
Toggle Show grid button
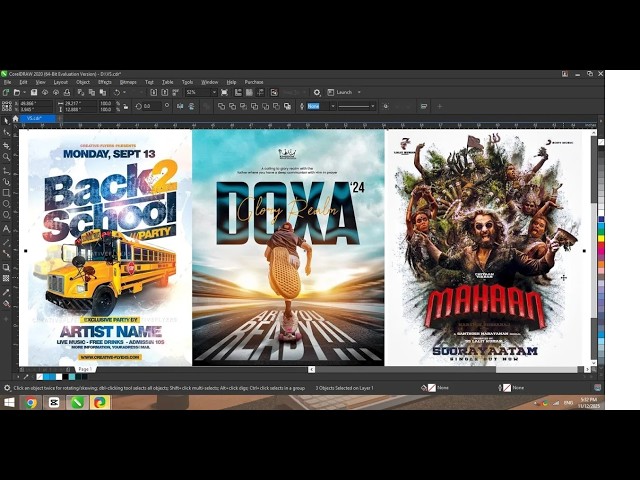pos(249,93)
